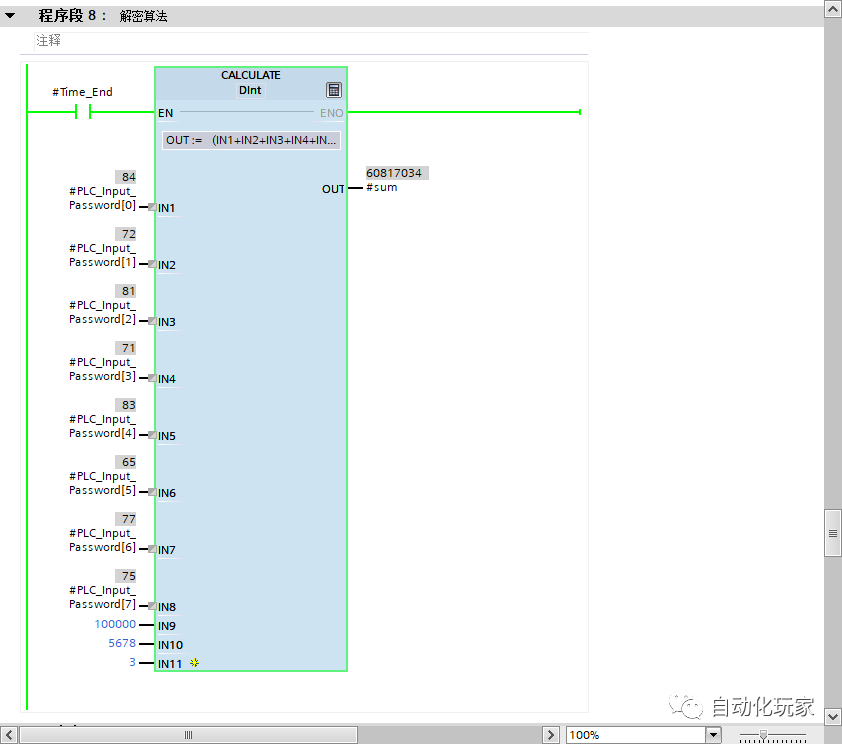Click the yellow star to add input

click(x=194, y=663)
